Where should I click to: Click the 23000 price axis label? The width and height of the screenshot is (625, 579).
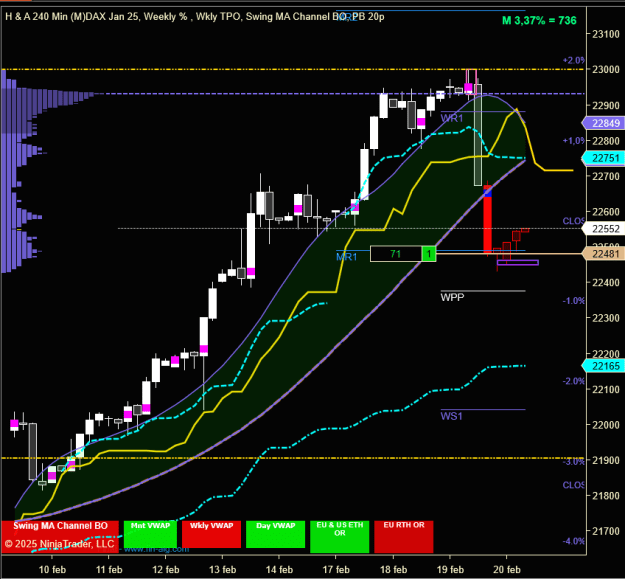coord(606,70)
